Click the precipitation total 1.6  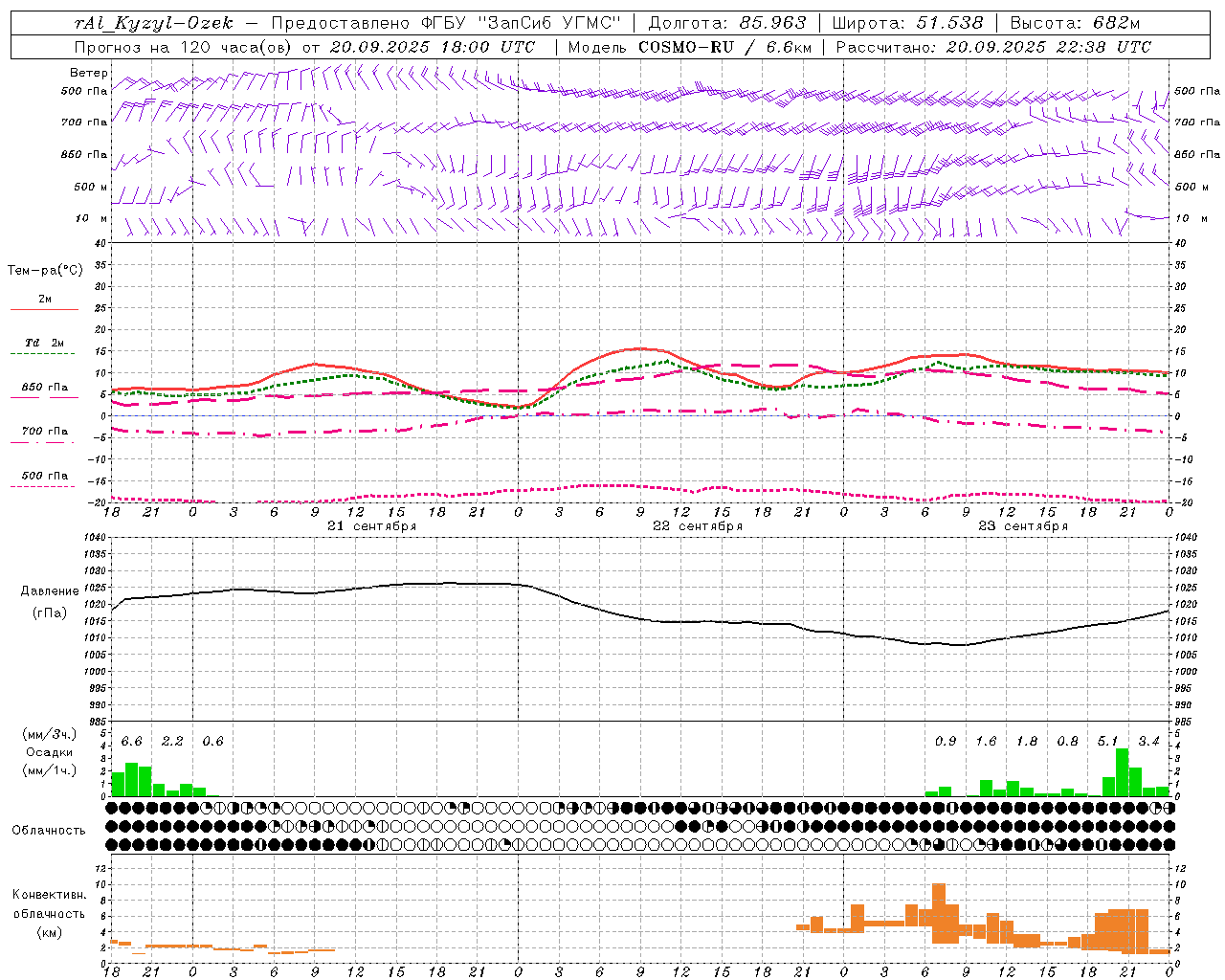pos(986,742)
